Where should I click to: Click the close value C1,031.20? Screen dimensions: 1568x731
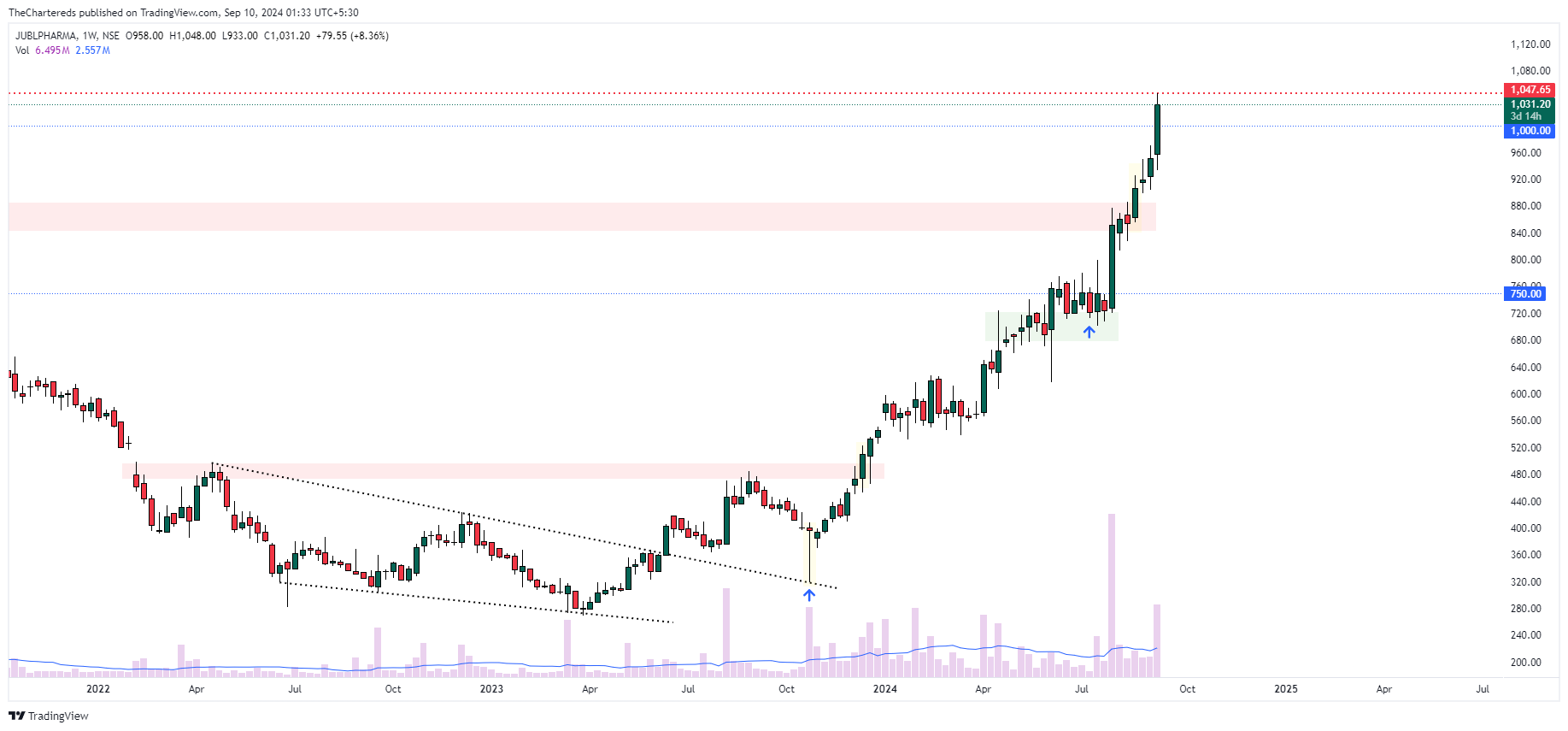point(287,36)
